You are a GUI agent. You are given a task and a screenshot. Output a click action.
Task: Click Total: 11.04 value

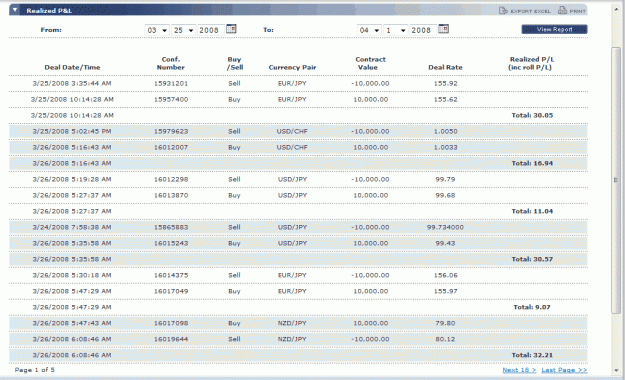click(532, 211)
